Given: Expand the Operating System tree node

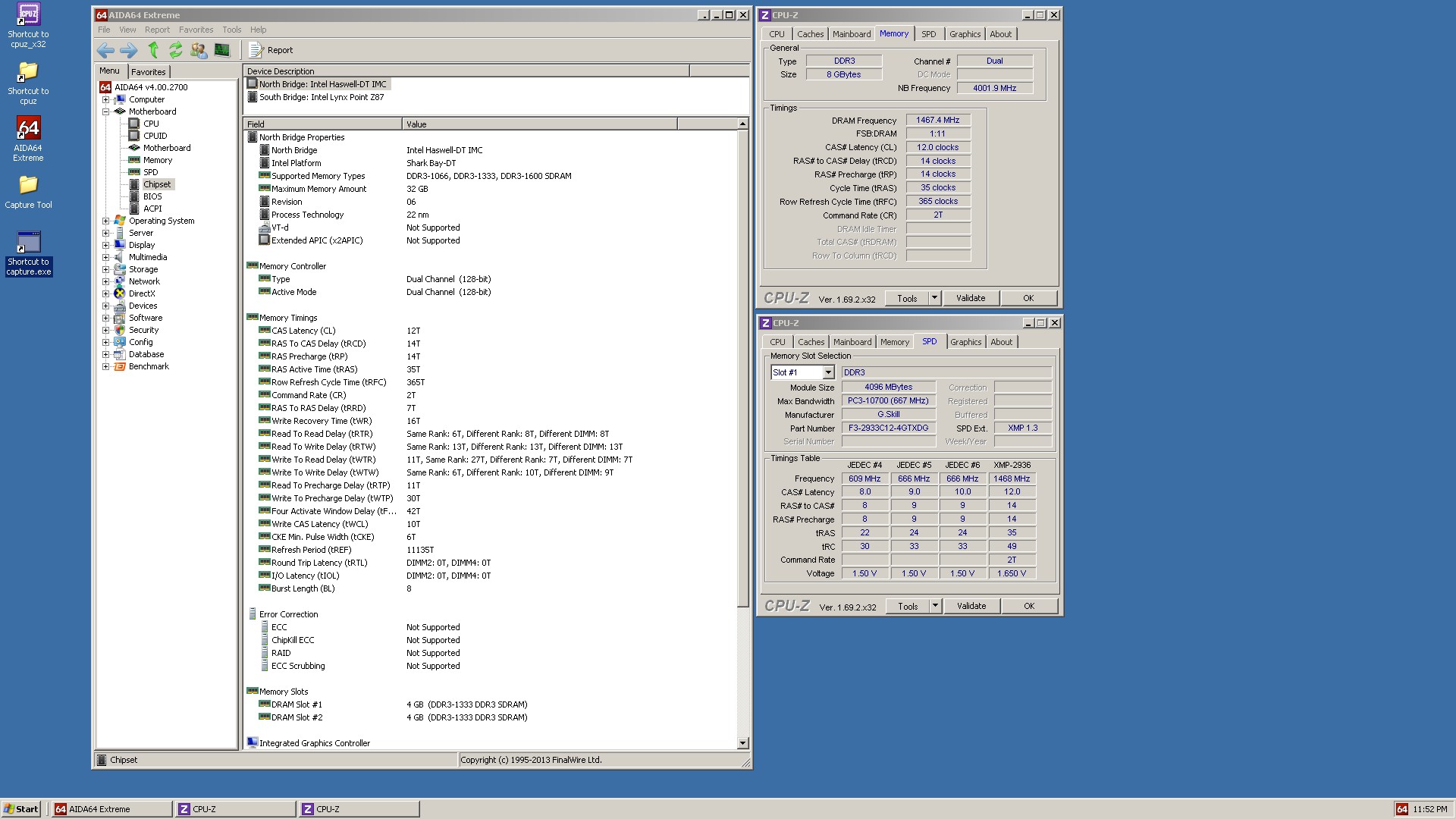Looking at the screenshot, I should click(x=106, y=221).
